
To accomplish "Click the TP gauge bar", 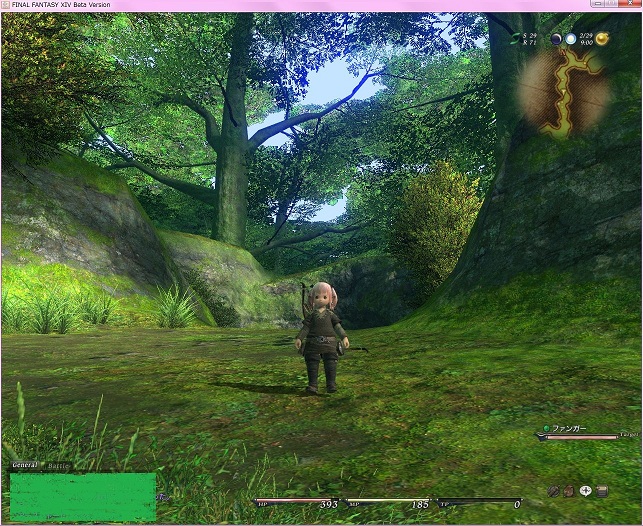I will 479,501.
